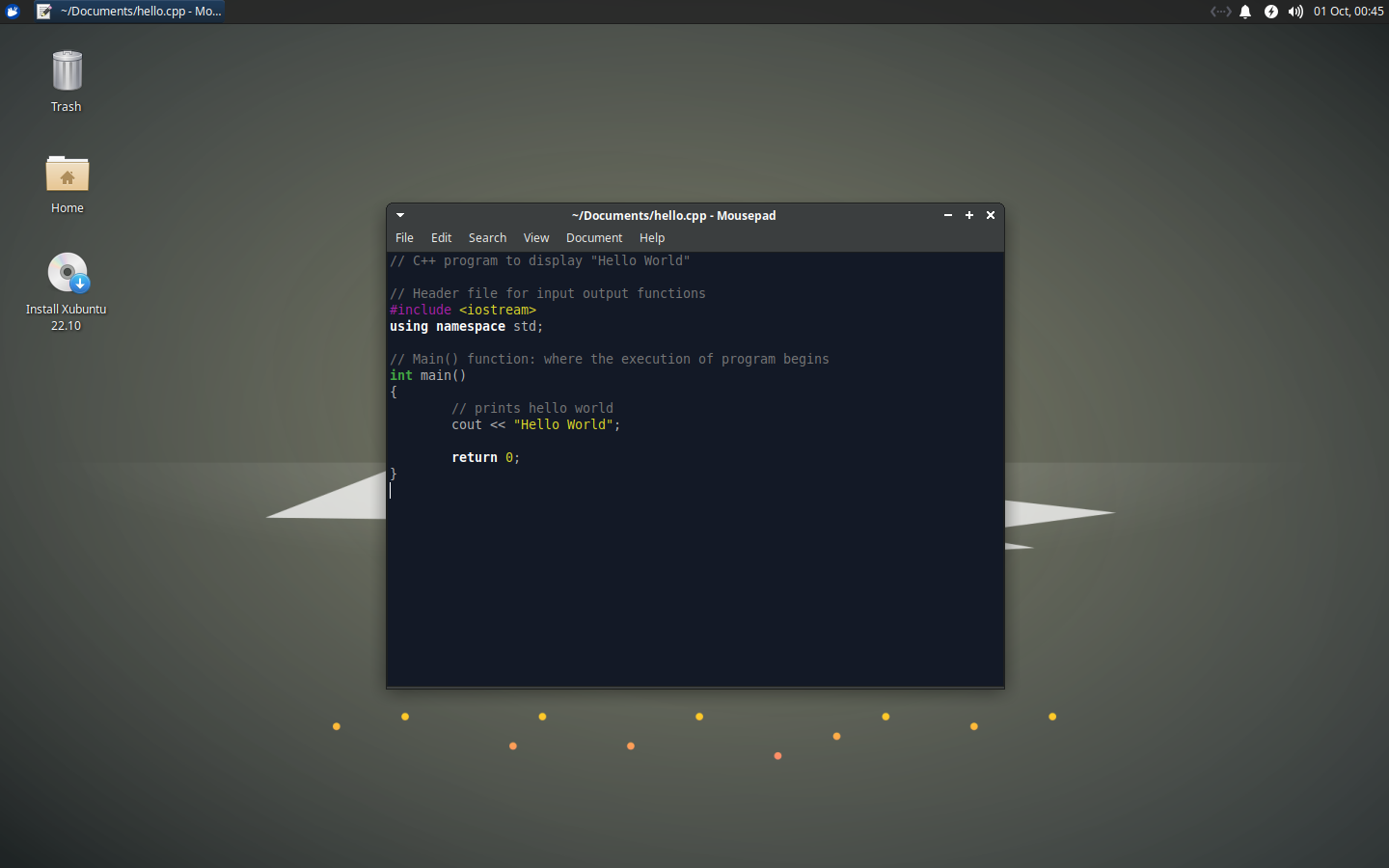Click the #include directive in the code

(420, 310)
